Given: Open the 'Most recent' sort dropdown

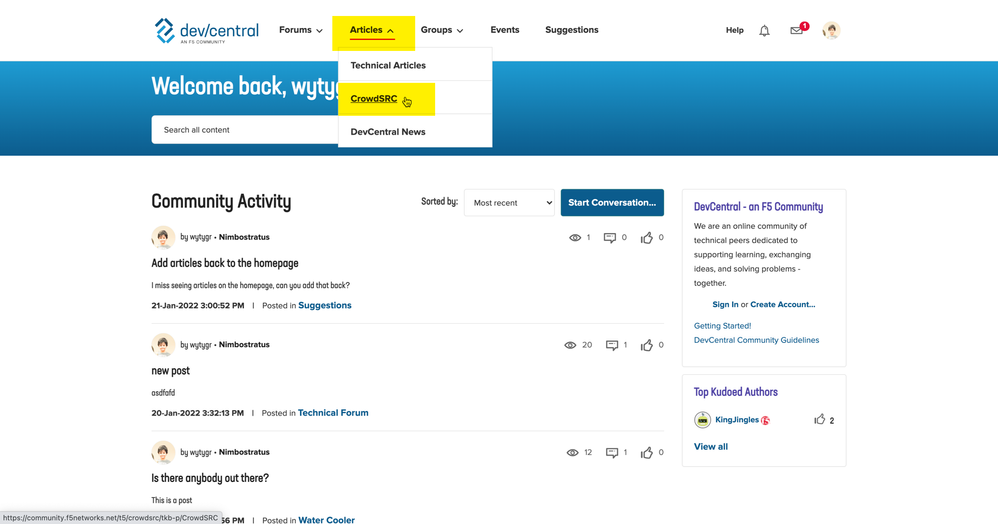Looking at the screenshot, I should tap(509, 202).
